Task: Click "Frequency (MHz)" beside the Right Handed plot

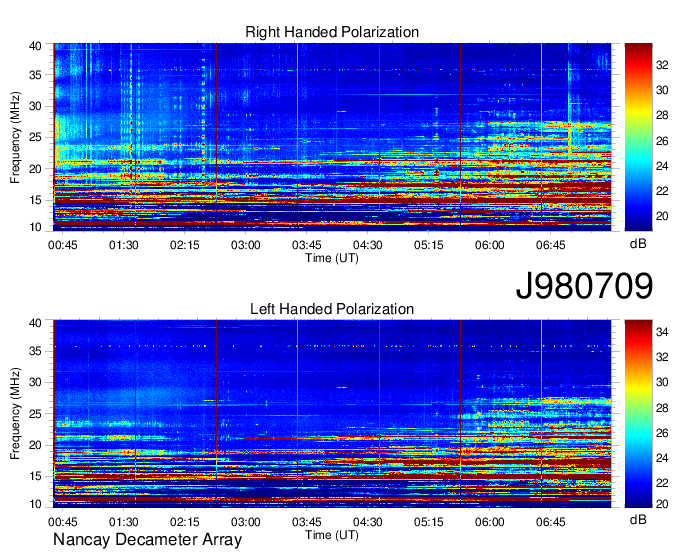Action: (x=15, y=137)
